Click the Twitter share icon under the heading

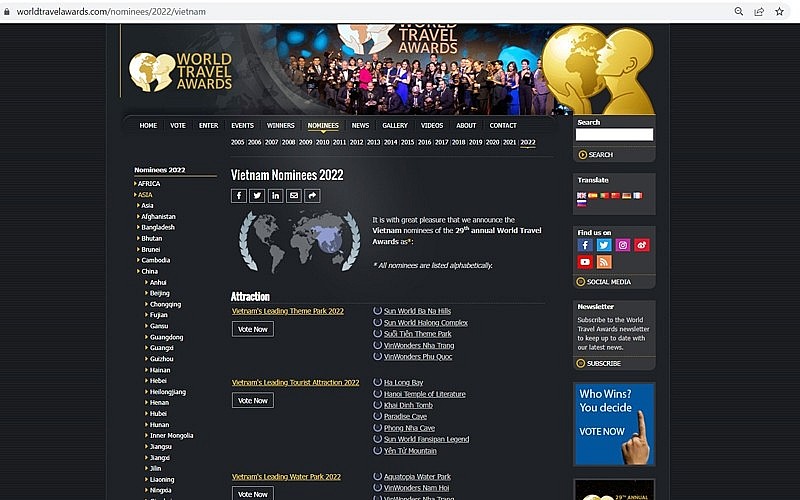(x=257, y=196)
